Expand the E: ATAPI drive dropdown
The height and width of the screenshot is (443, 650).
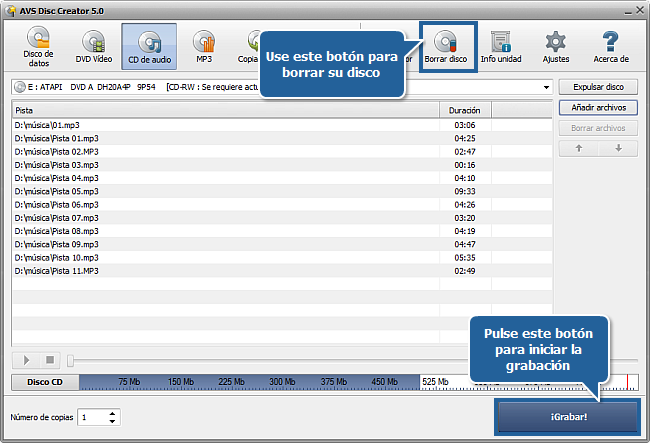546,87
